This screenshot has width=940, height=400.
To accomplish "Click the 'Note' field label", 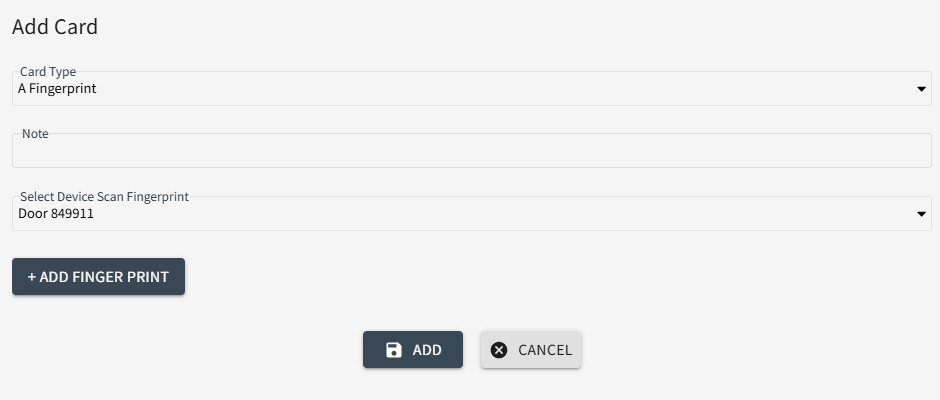I will 35,134.
